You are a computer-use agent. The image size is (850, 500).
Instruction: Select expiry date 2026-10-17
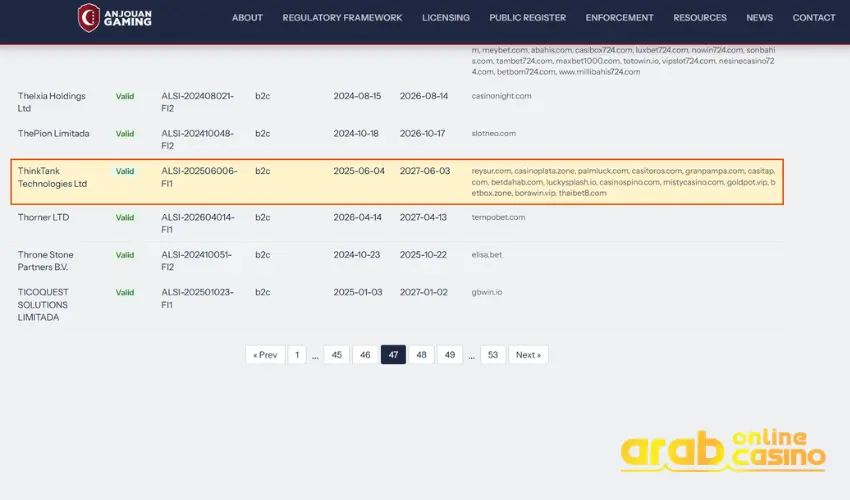(422, 133)
